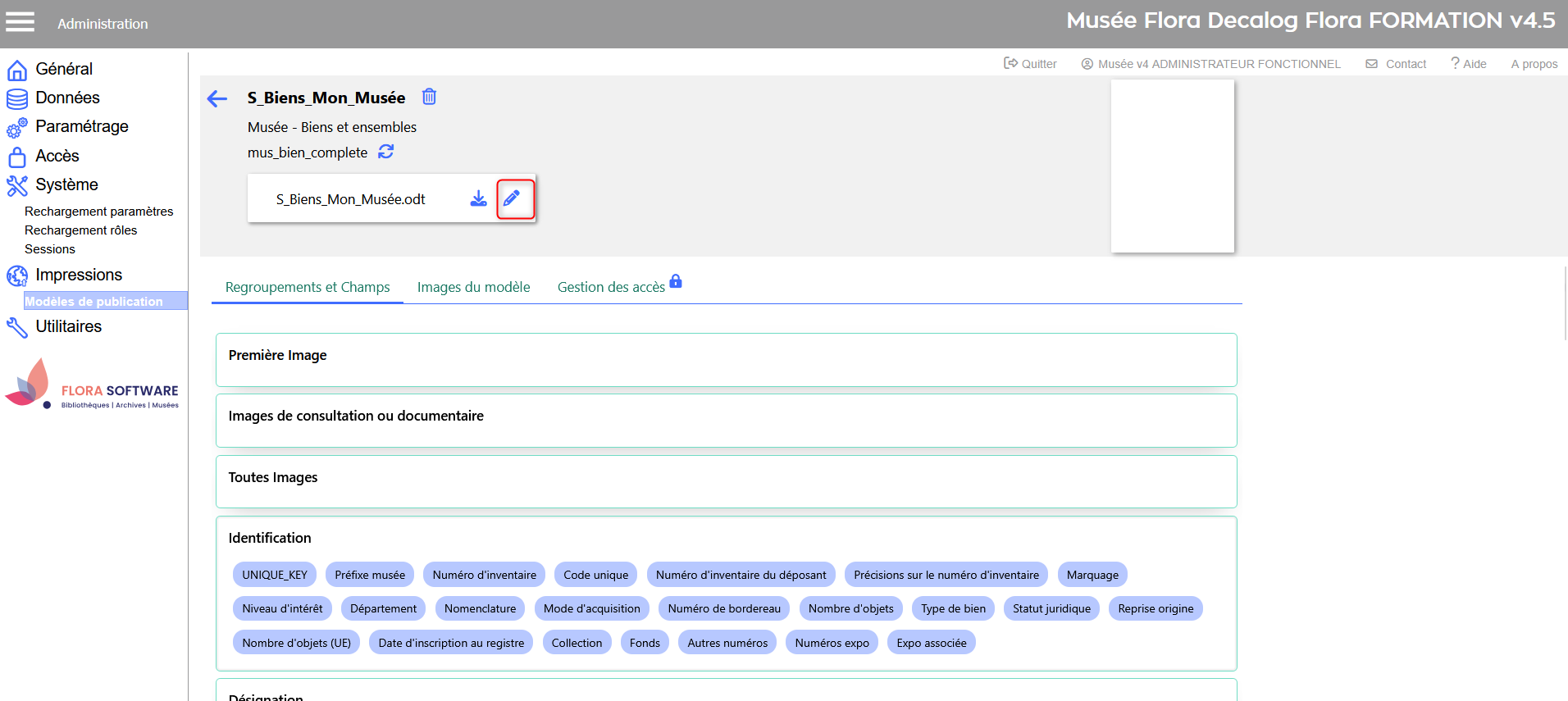
Task: Click refresh icon beside mus_bien_complete
Action: click(386, 152)
